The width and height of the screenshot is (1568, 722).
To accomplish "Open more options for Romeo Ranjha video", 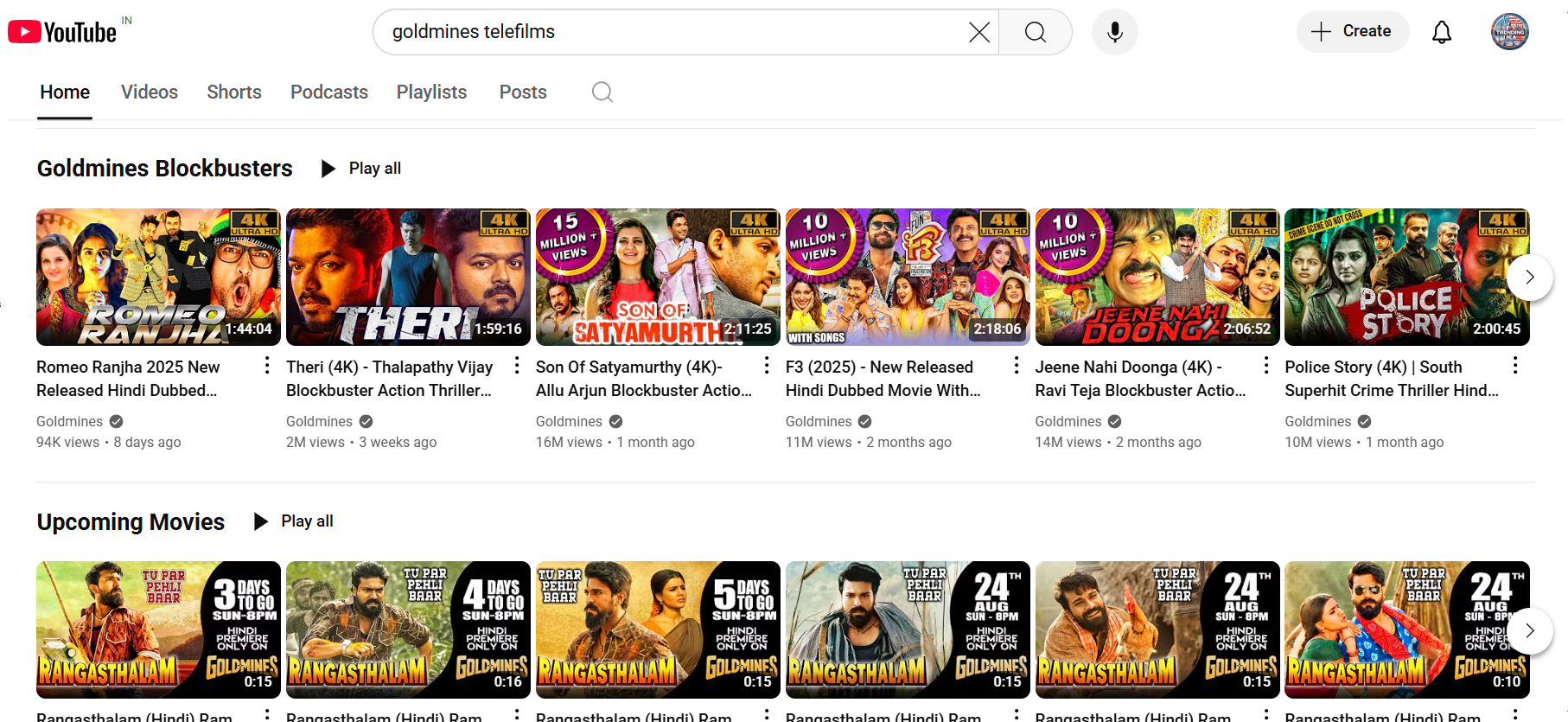I will (267, 366).
